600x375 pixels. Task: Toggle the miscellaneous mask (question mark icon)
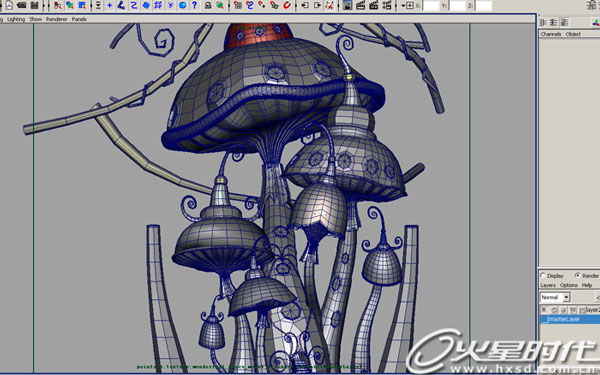point(195,5)
